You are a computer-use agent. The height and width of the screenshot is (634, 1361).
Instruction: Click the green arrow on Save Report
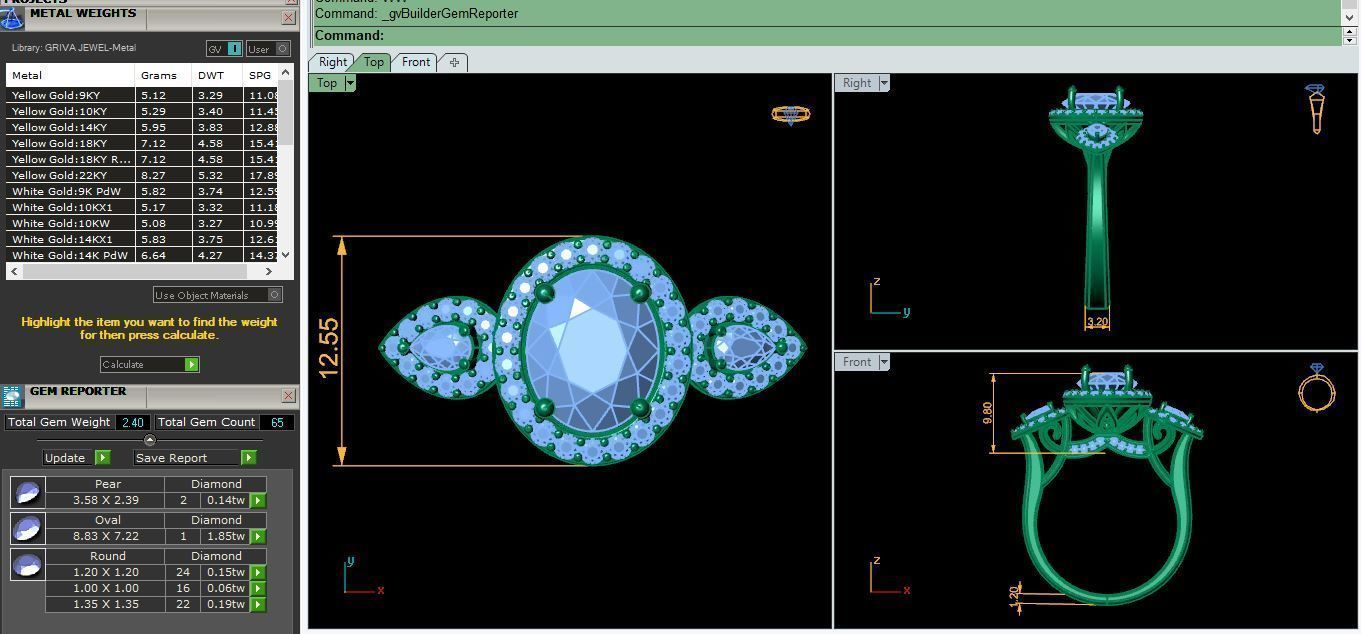[248, 457]
